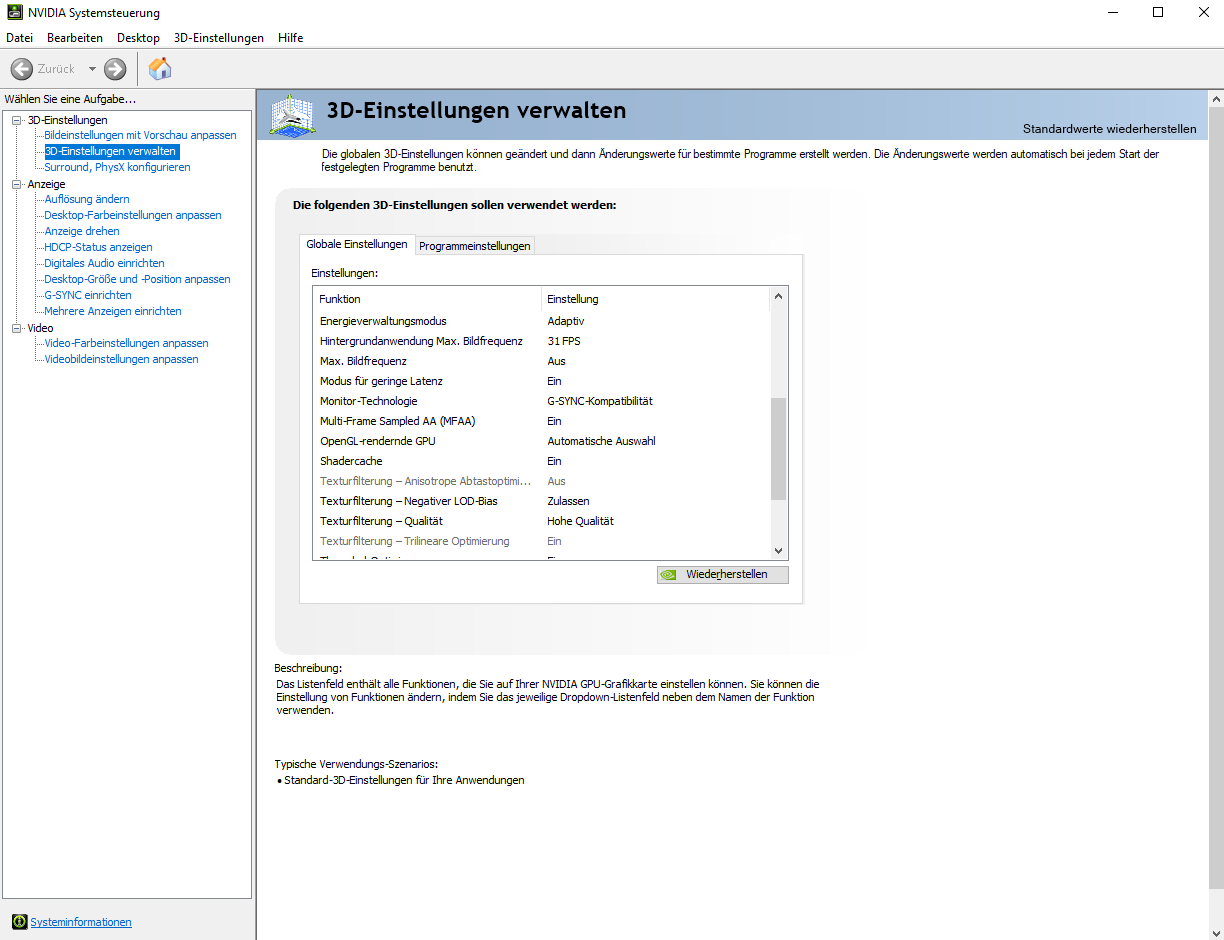
Task: Collapse the 3D-Einstellungen tree node
Action: tap(16, 120)
